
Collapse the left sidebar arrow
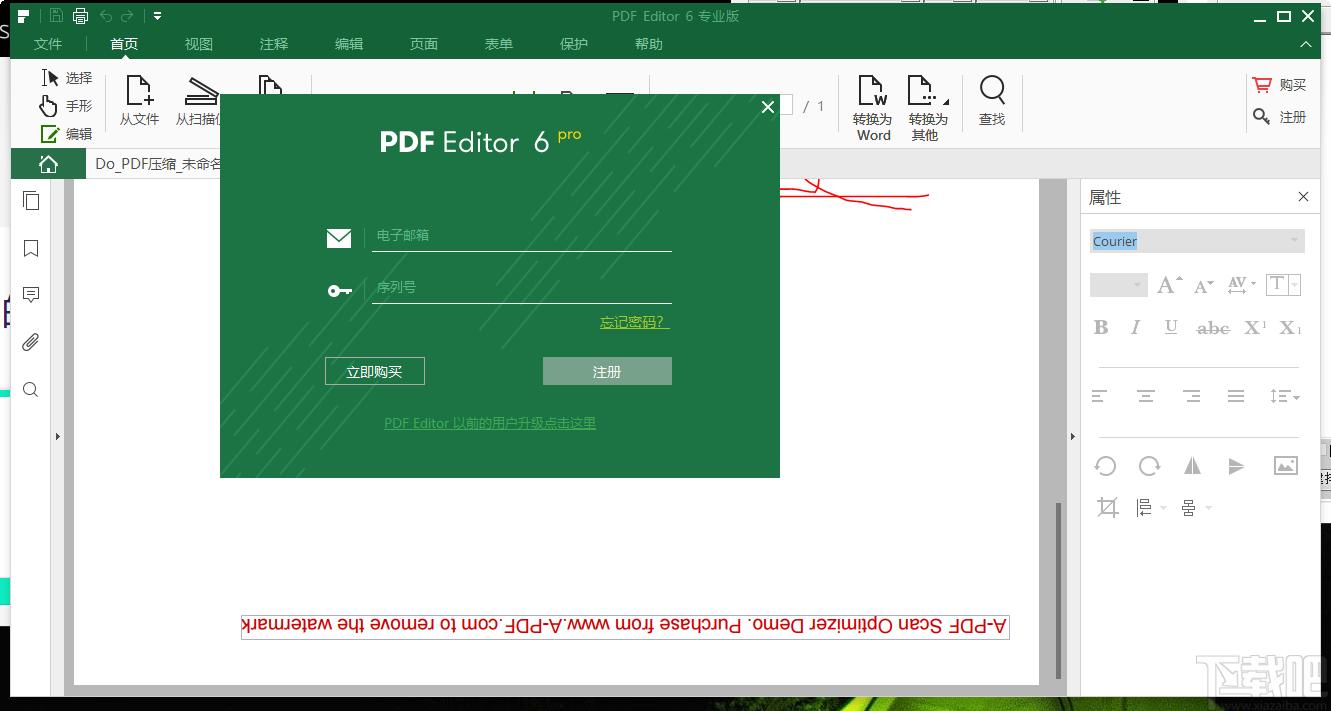tap(58, 436)
